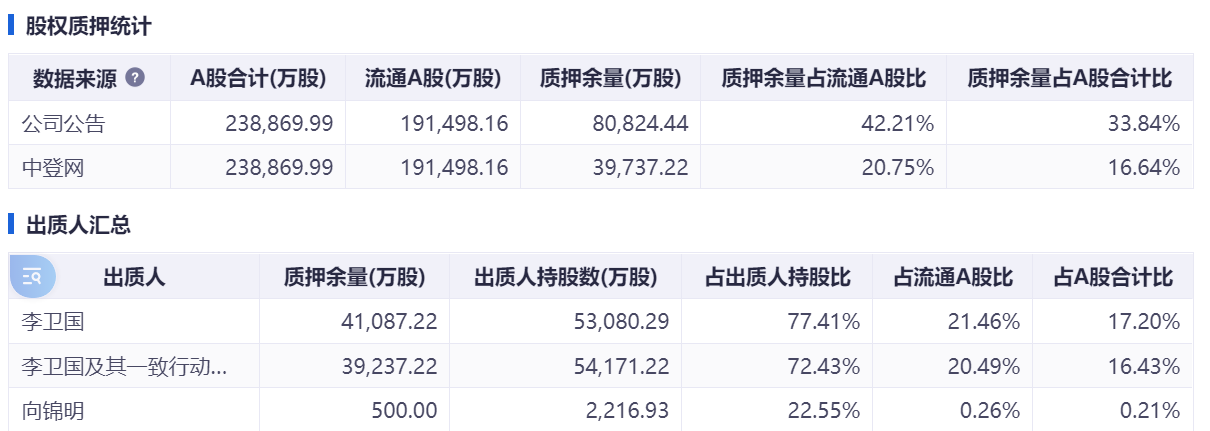
Task: Click the 质押余量占A股合计比 column header
Action: pyautogui.click(x=1070, y=79)
